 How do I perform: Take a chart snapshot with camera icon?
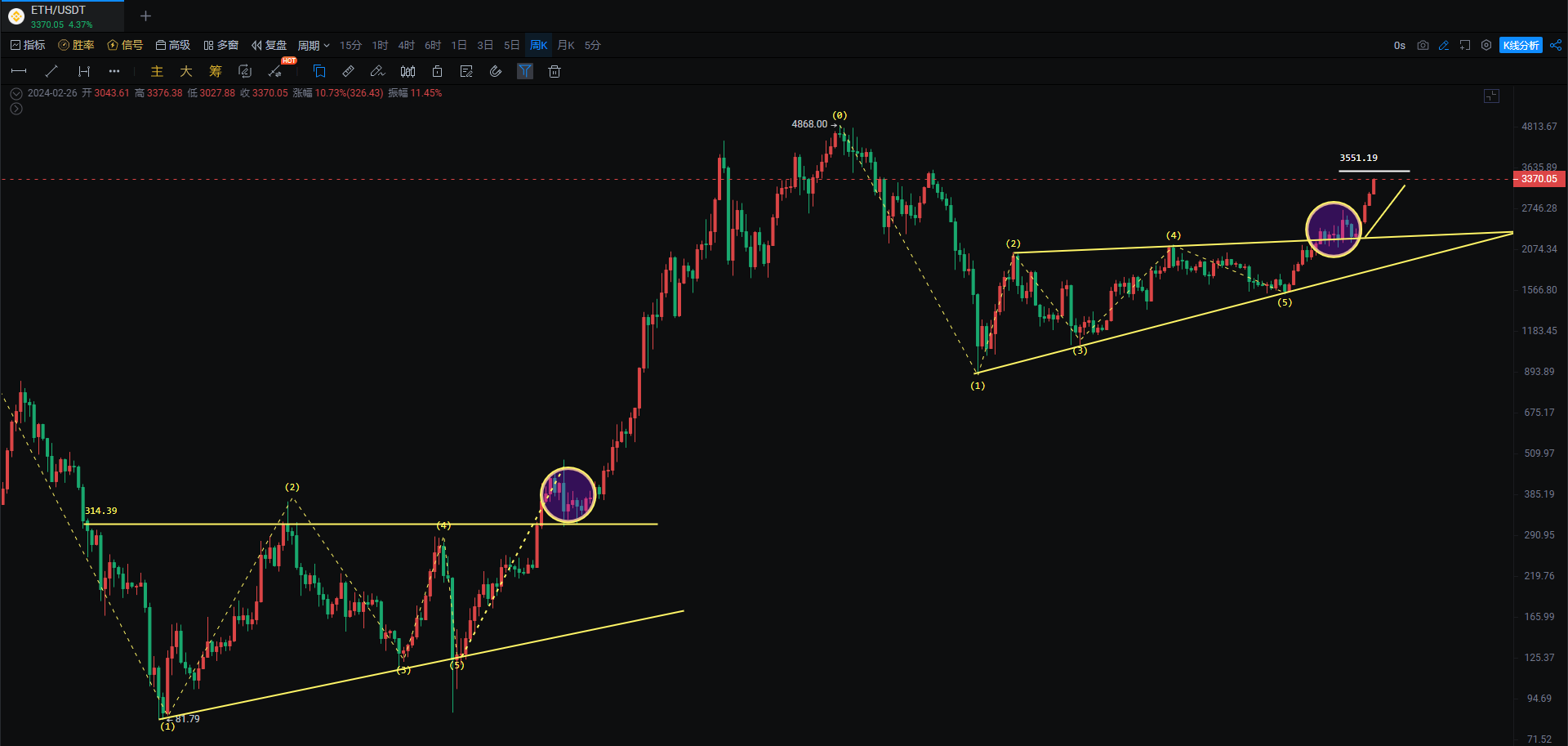tap(1423, 45)
